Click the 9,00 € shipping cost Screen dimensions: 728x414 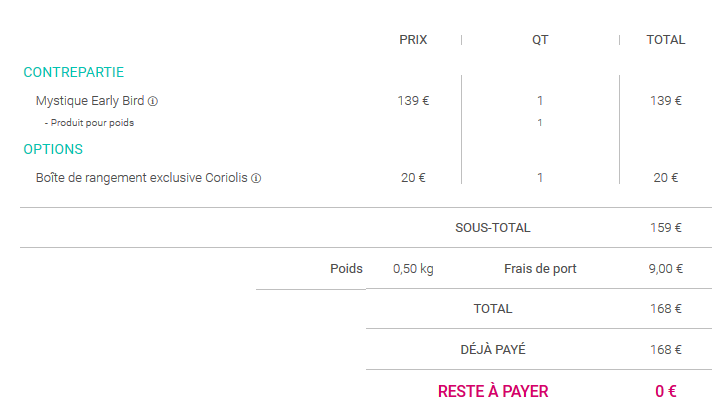(665, 269)
